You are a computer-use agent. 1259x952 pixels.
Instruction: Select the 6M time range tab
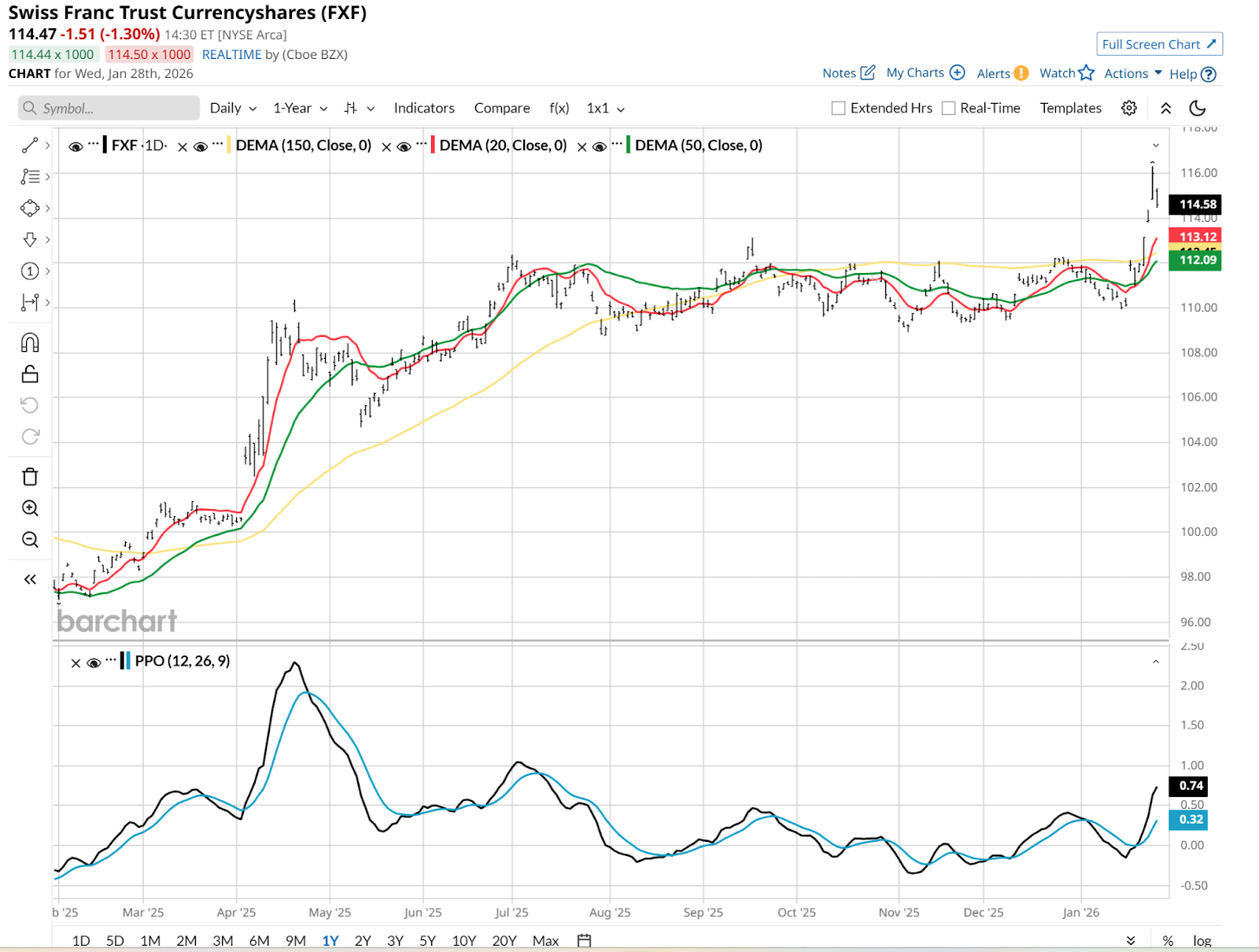(259, 940)
